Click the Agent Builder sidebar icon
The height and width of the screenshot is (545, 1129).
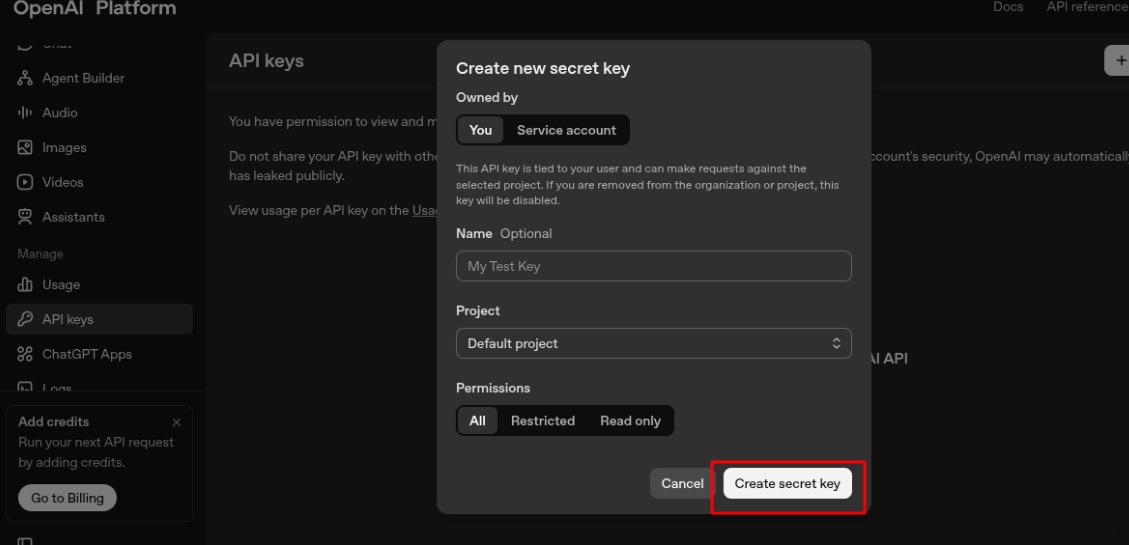(25, 78)
